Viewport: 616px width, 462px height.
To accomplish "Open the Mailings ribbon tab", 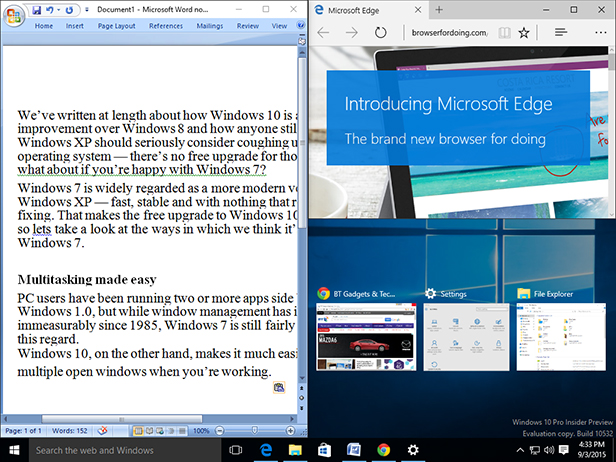I will tap(210, 26).
